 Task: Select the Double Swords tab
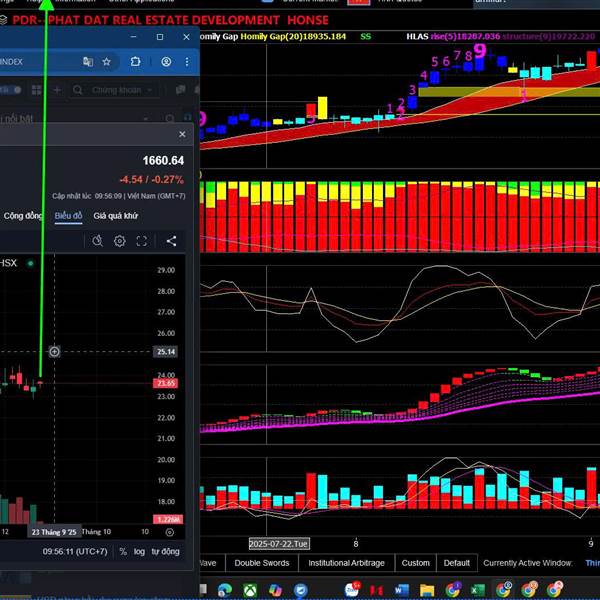(x=262, y=563)
